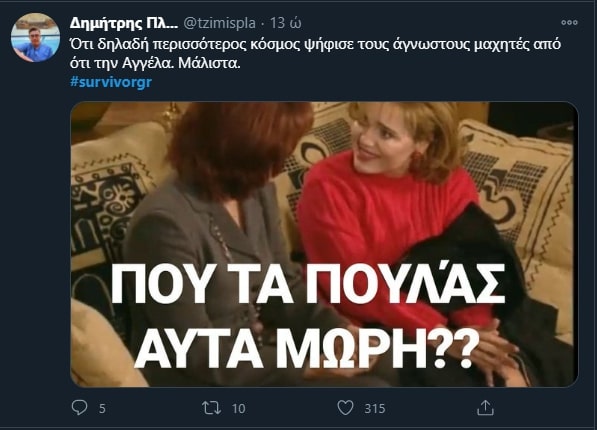Click the ΑΥΤΑ ΜΩΡΗ?? caption line
Screen dimensions: 597x430
305,349
